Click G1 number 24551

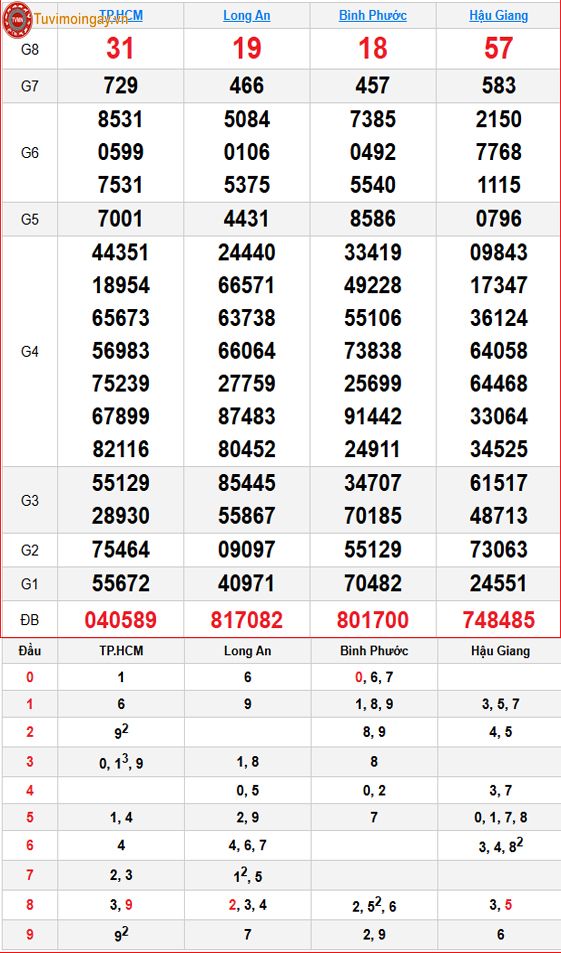tap(498, 585)
